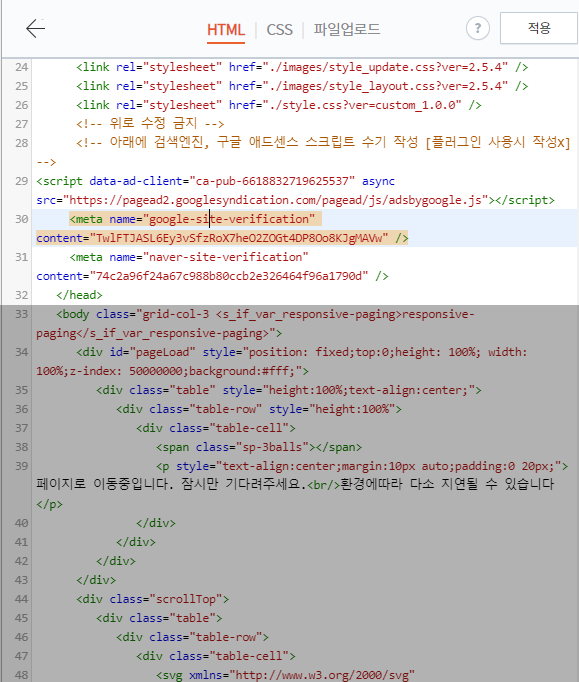Select line number 39 in gutter
Viewport: 579px width, 682px height.
(x=21, y=466)
